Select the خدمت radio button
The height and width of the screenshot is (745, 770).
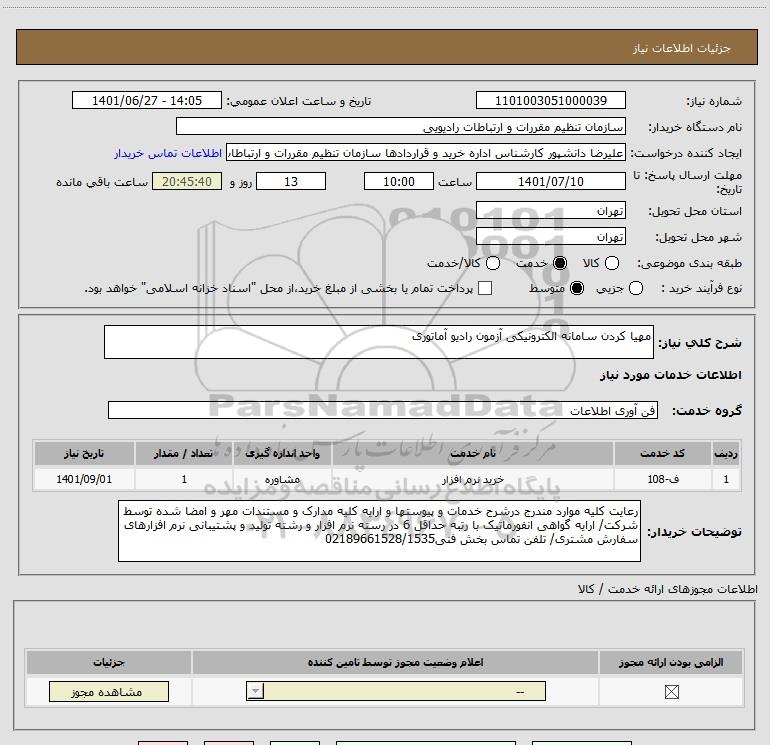[x=559, y=263]
